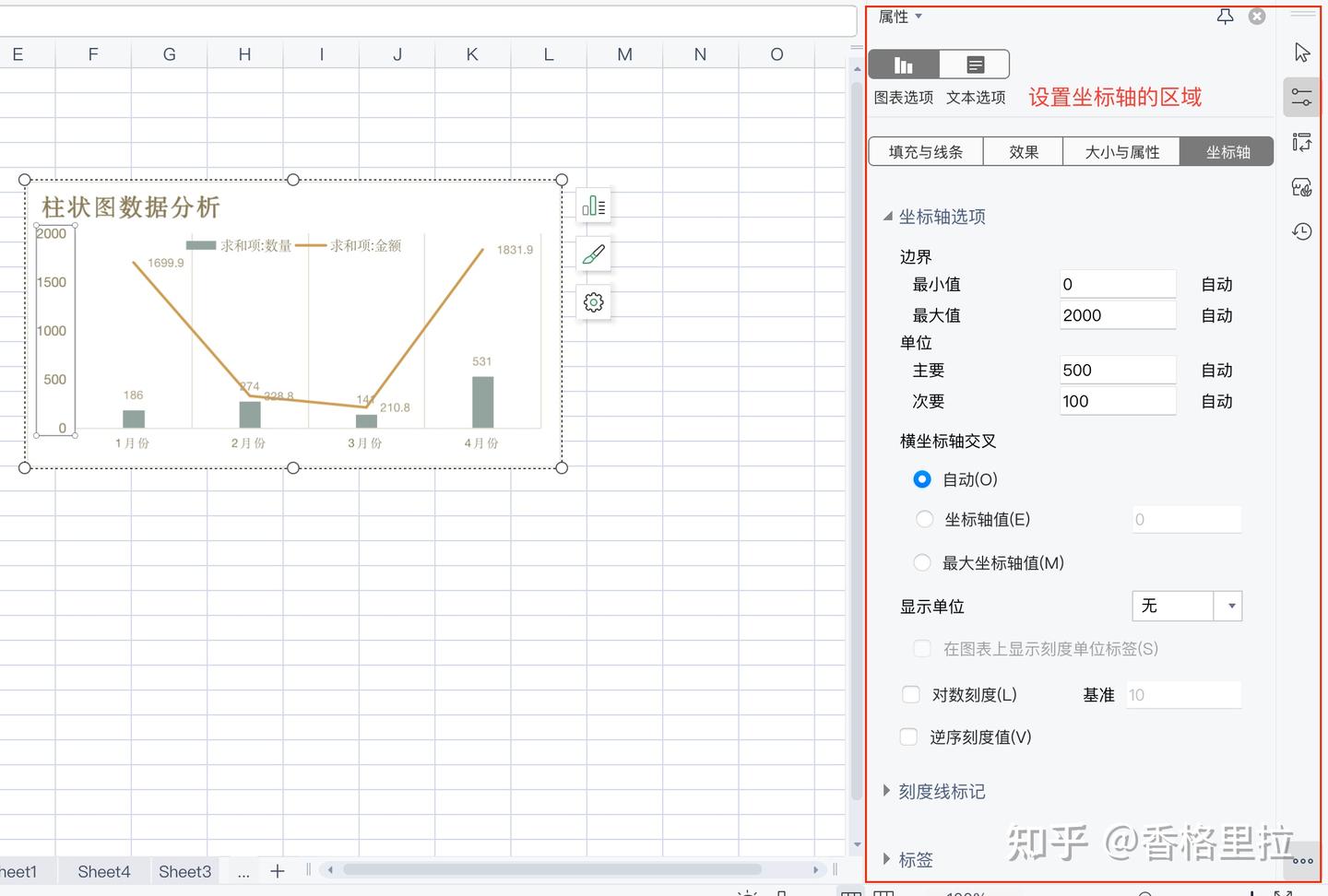The height and width of the screenshot is (896, 1328).
Task: Switch to the 填充与线条 tab
Action: pos(926,152)
